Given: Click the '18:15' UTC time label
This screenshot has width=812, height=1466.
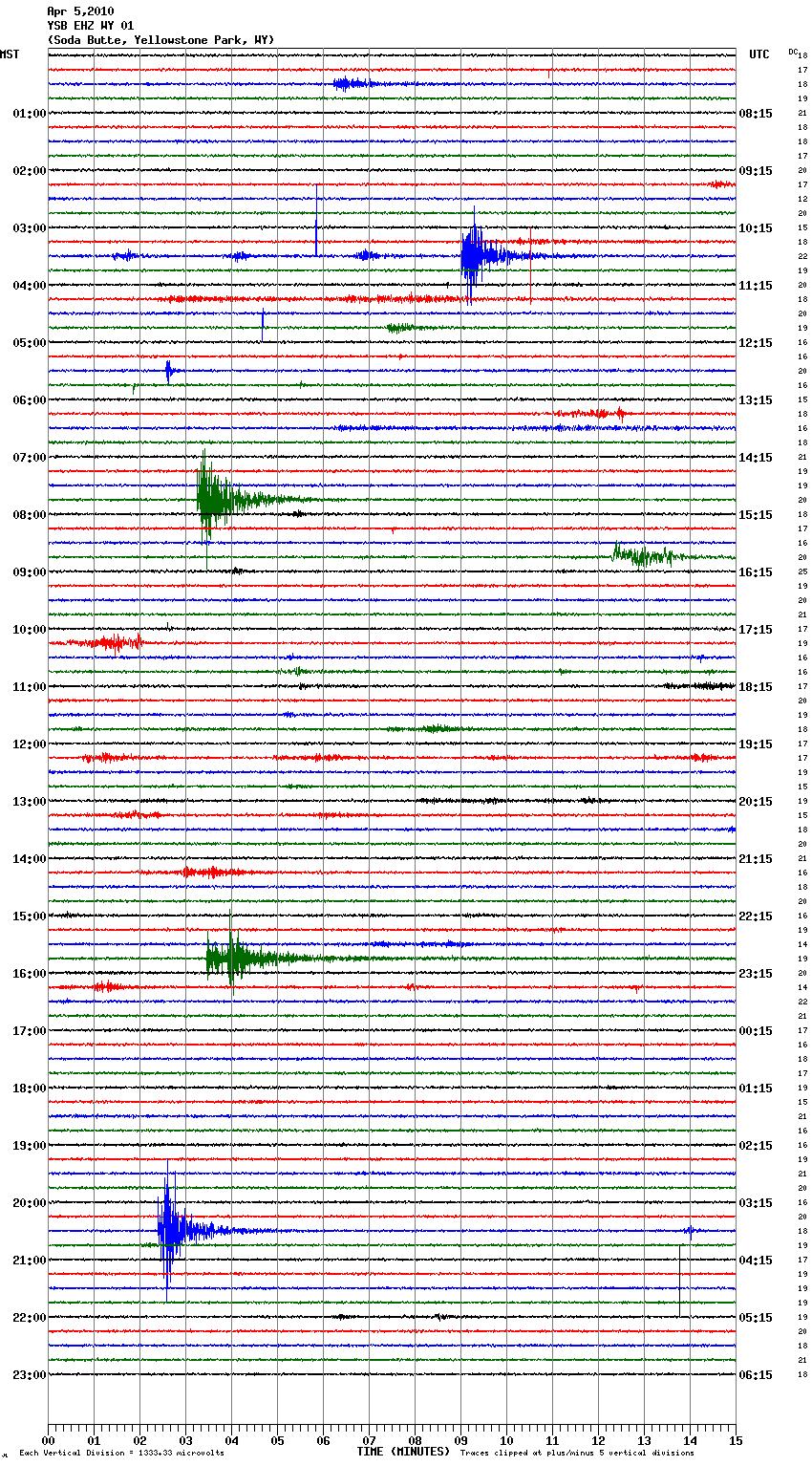Looking at the screenshot, I should 756,687.
